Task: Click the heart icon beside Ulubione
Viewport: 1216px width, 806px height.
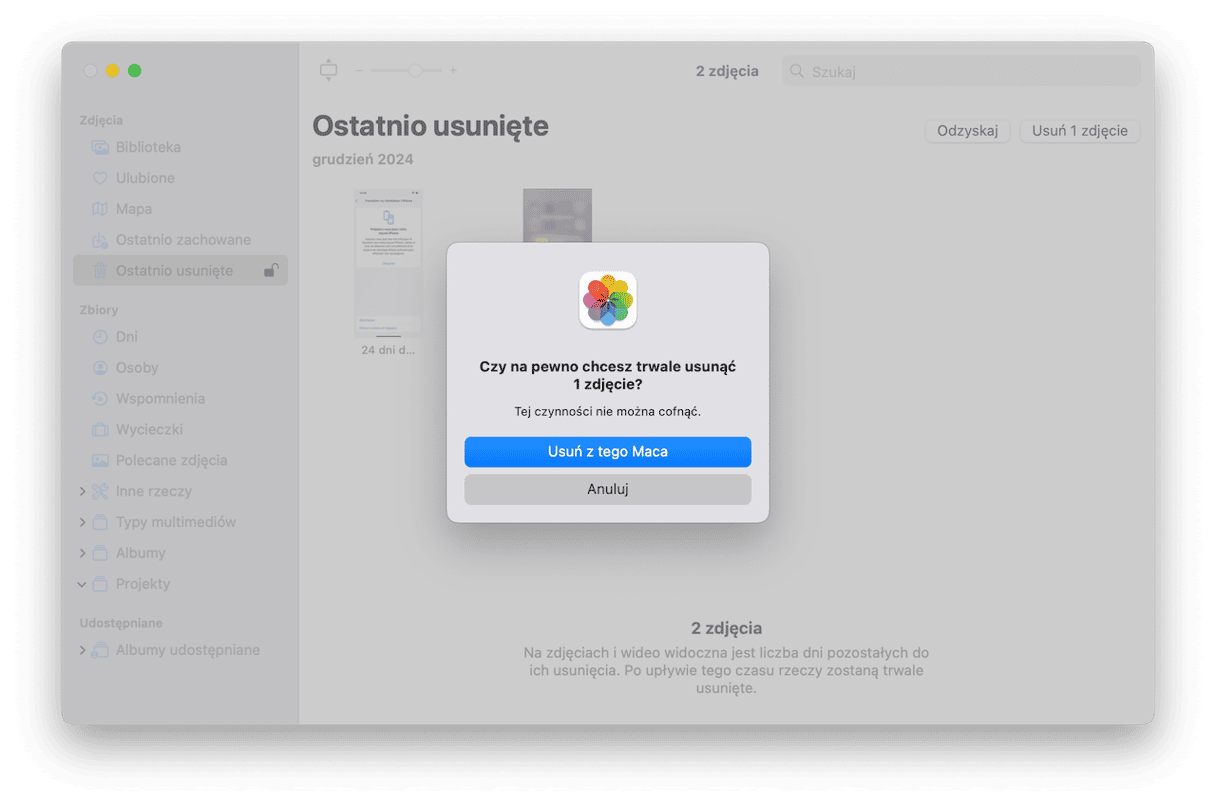Action: (x=100, y=178)
